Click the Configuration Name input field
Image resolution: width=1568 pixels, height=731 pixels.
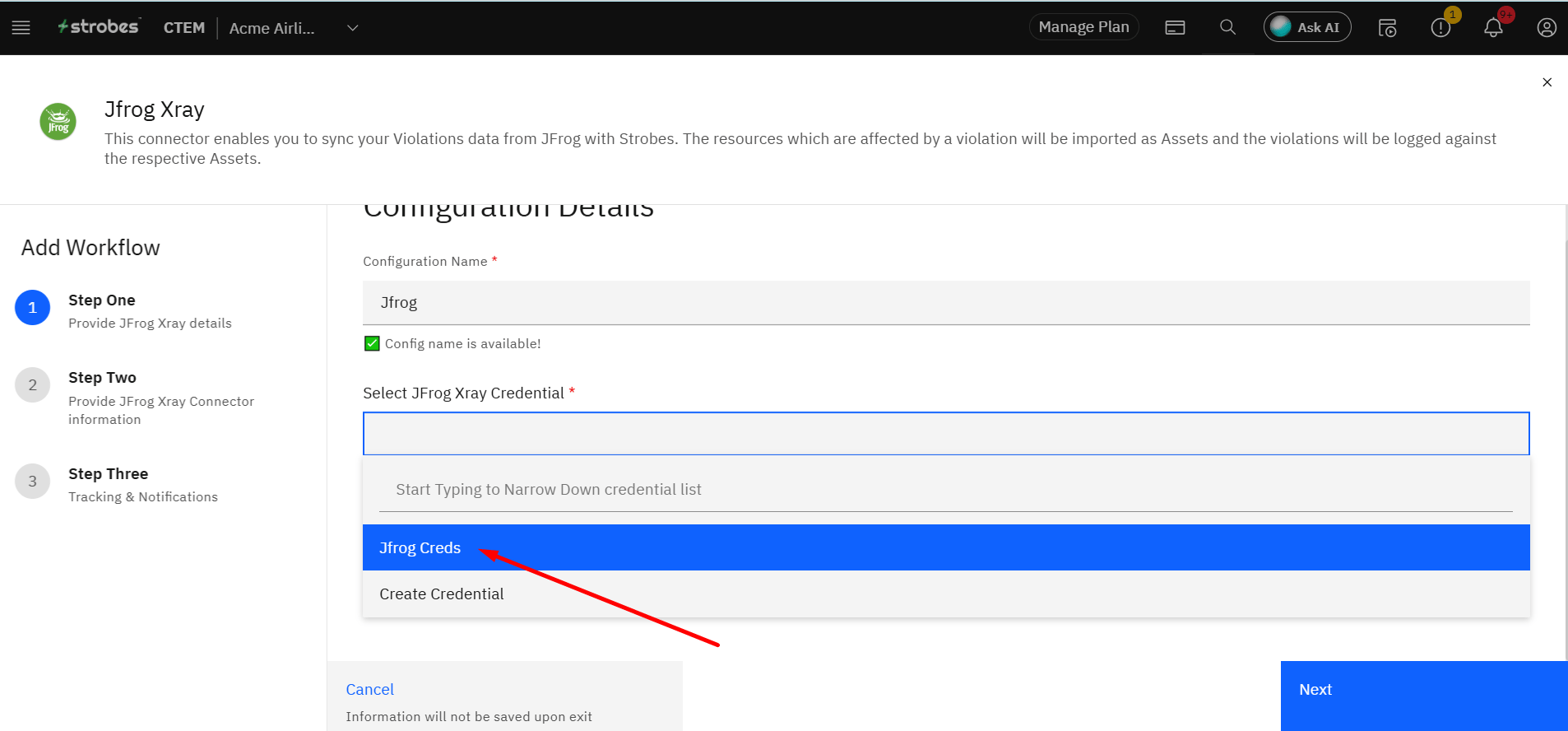(946, 303)
